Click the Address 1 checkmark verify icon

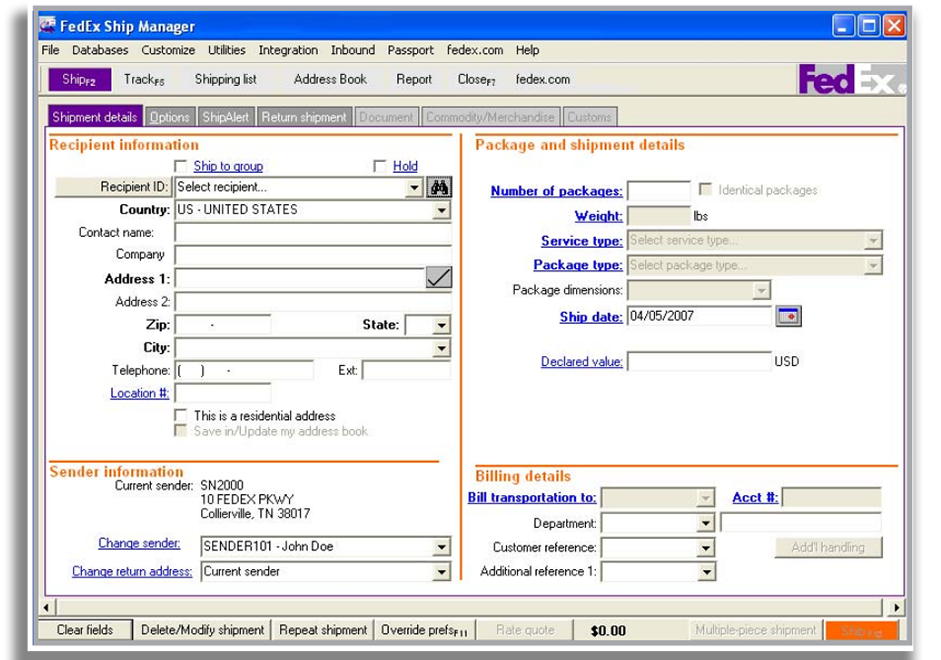(439, 278)
